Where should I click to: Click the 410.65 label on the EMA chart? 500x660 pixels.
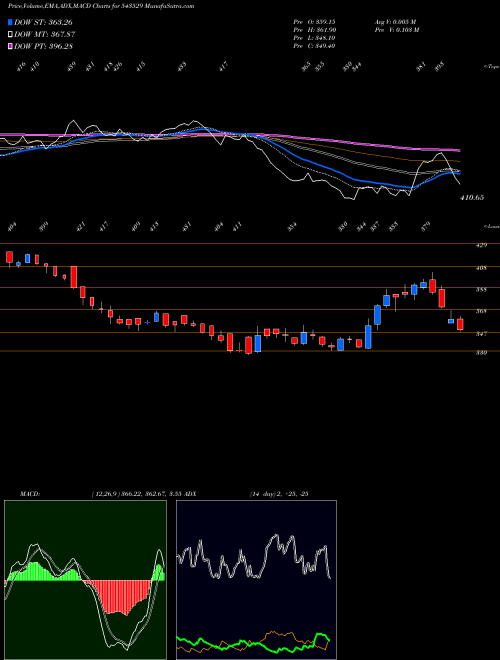click(472, 197)
